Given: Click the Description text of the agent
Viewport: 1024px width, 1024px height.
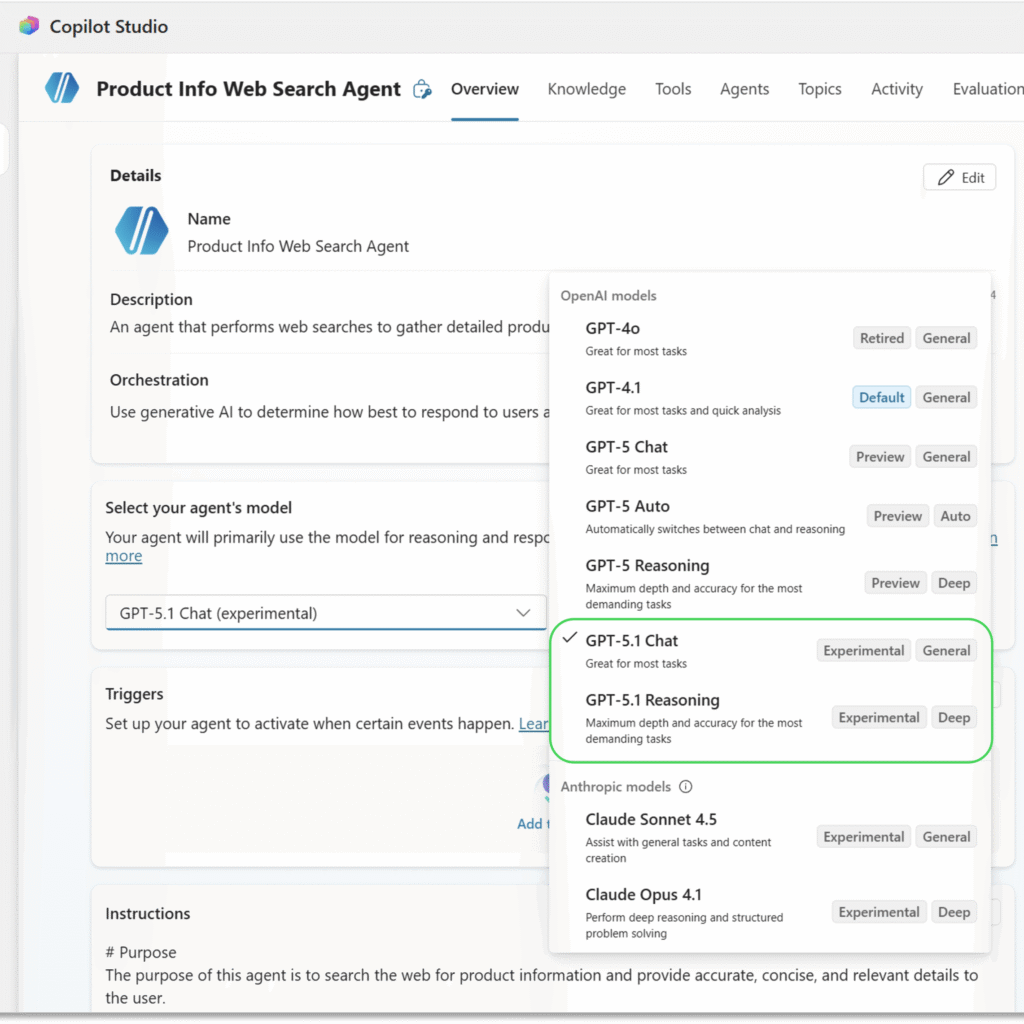Looking at the screenshot, I should (x=329, y=327).
